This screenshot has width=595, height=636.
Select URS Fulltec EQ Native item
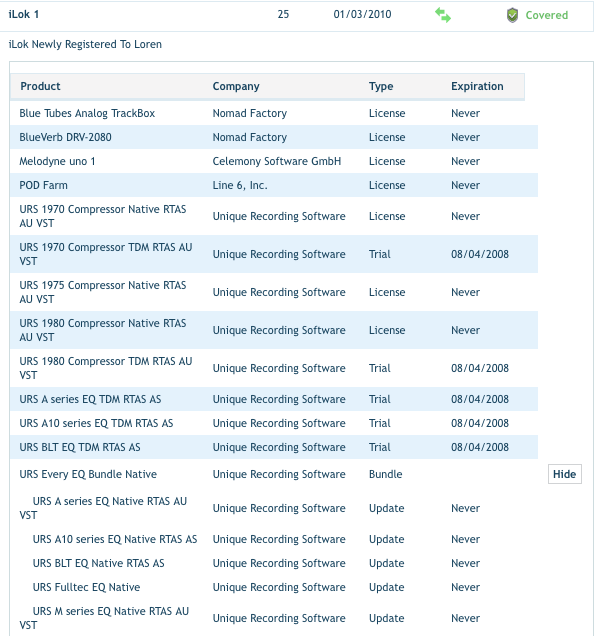click(x=86, y=587)
